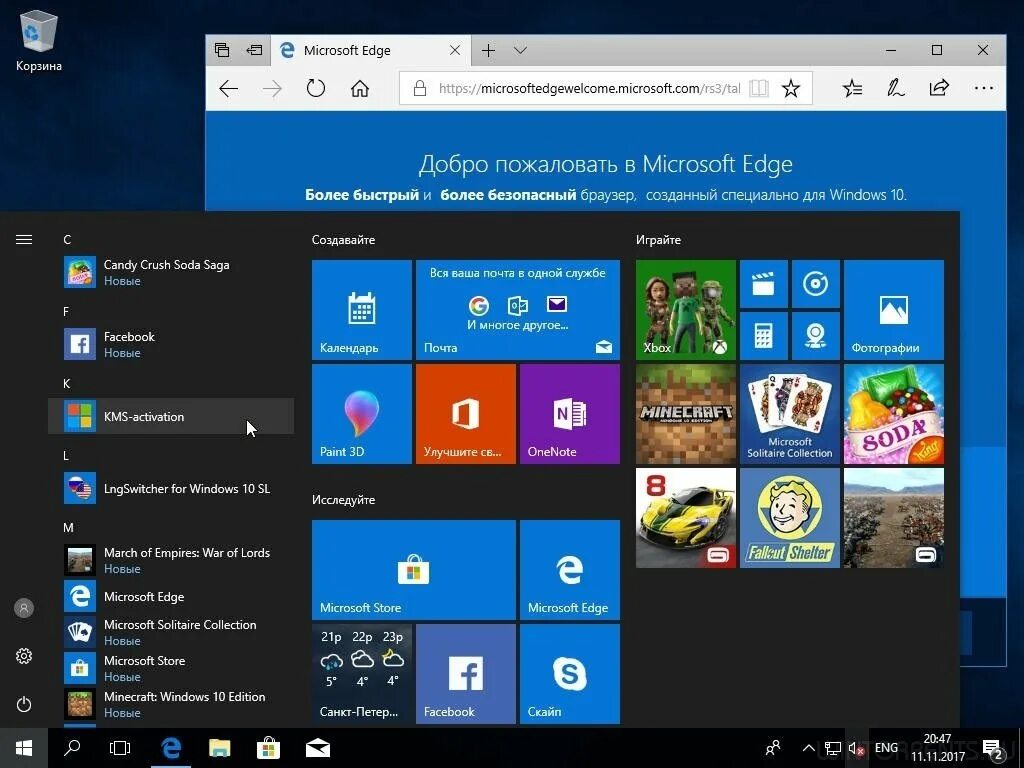Viewport: 1024px width, 768px height.
Task: Open Microsoft Edge in app list
Action: [x=171, y=596]
